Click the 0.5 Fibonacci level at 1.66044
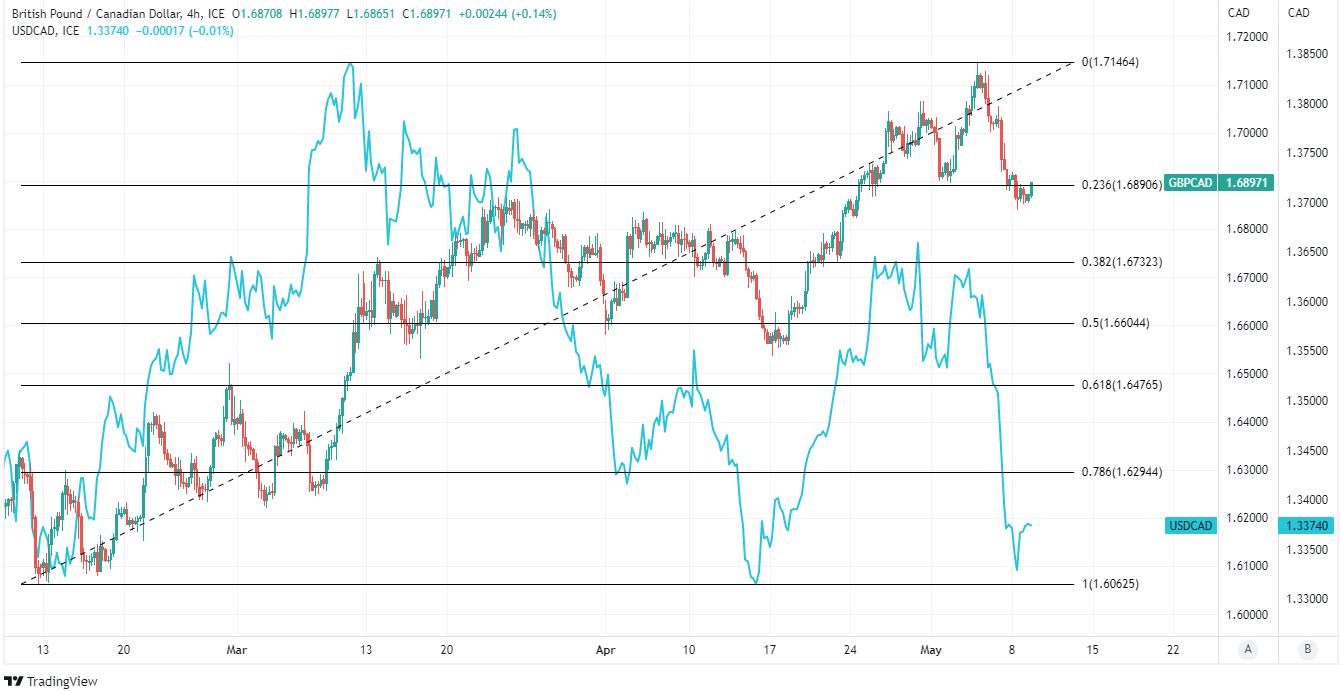 [x=1115, y=323]
